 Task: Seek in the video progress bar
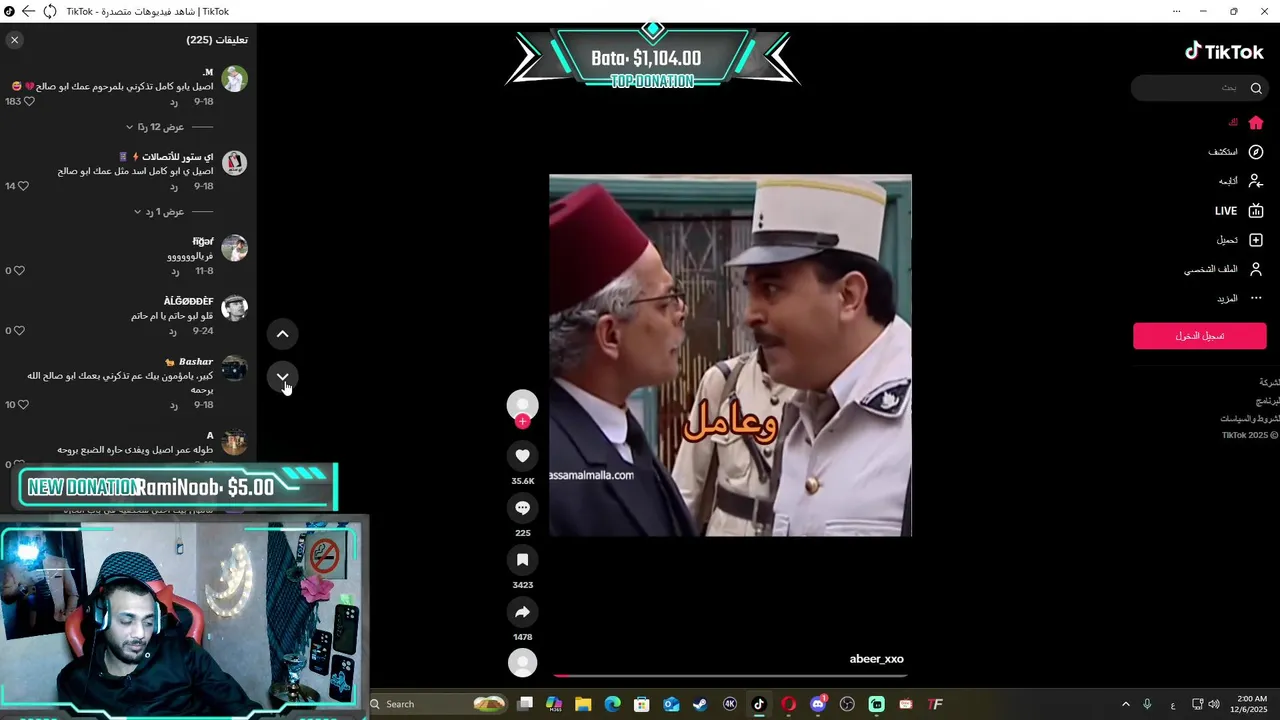point(730,675)
